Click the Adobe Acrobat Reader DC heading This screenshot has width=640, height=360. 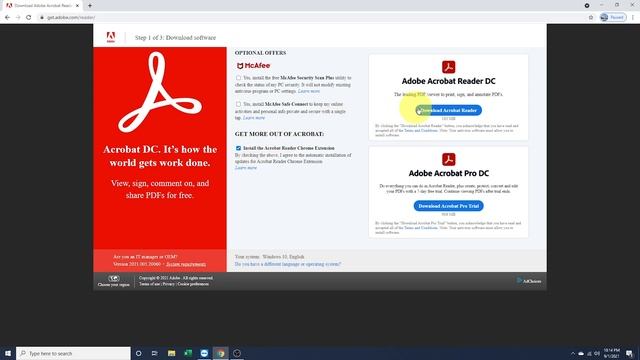point(448,81)
